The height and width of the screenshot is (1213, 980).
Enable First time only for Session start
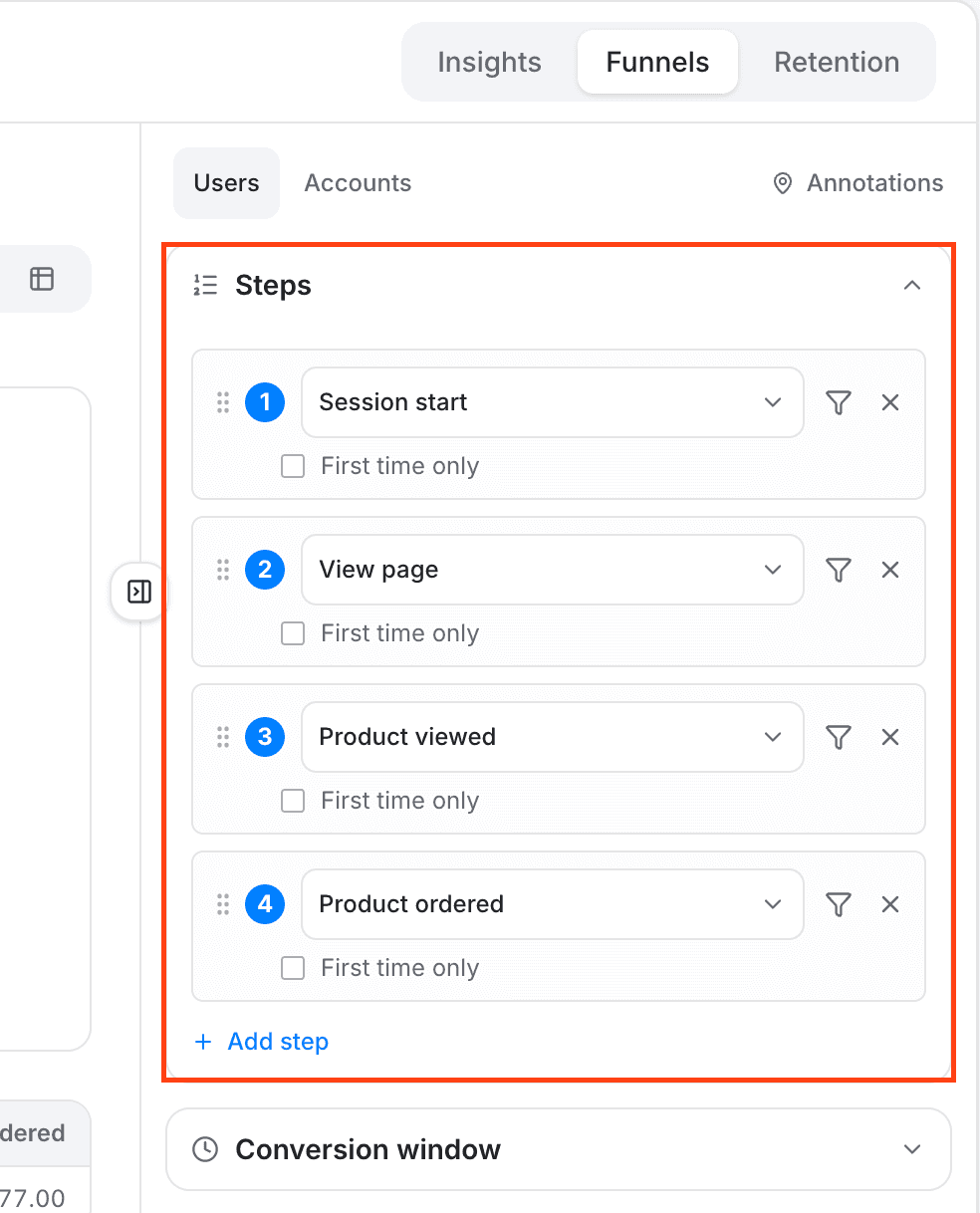(293, 466)
